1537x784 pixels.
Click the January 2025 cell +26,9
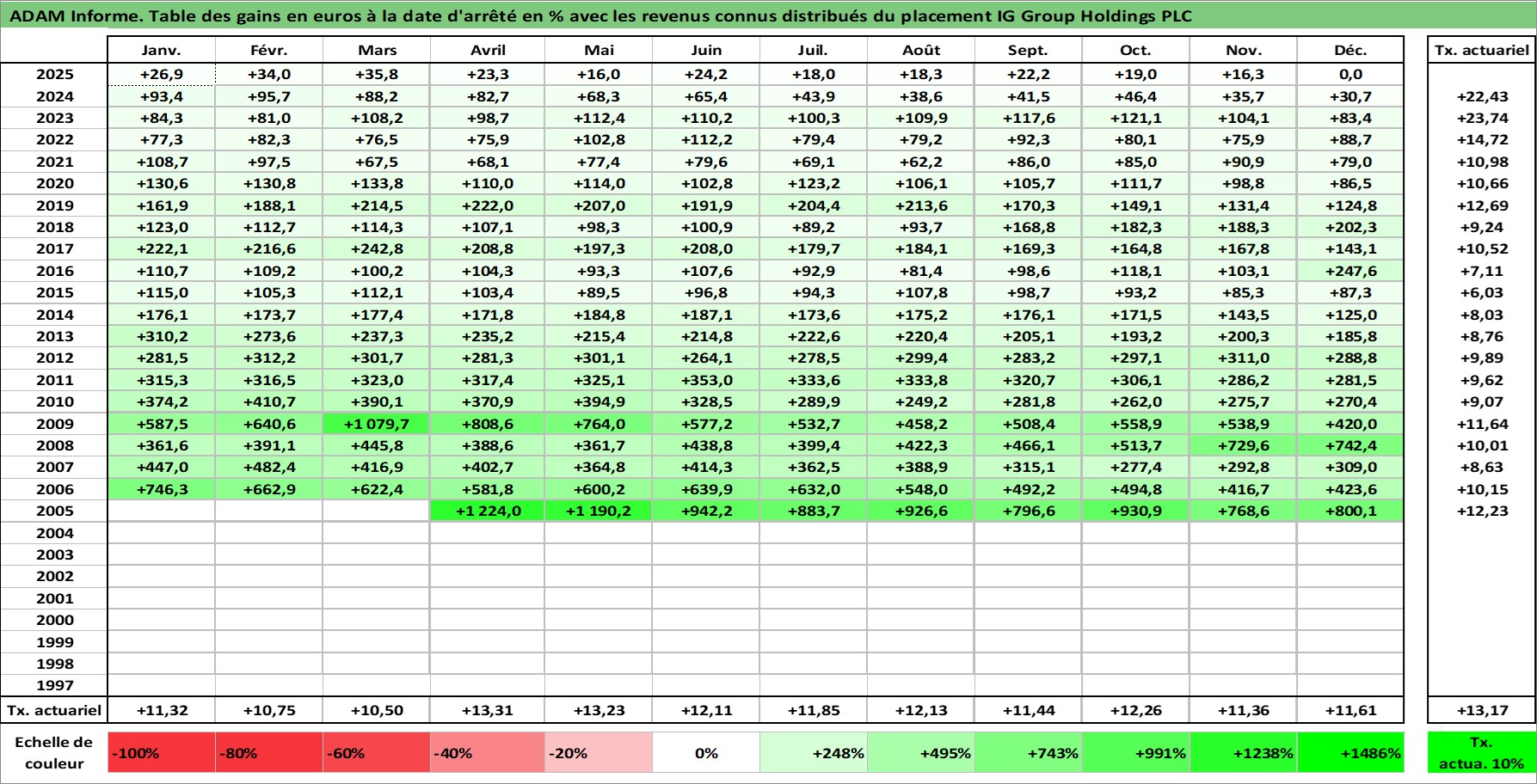(x=161, y=74)
